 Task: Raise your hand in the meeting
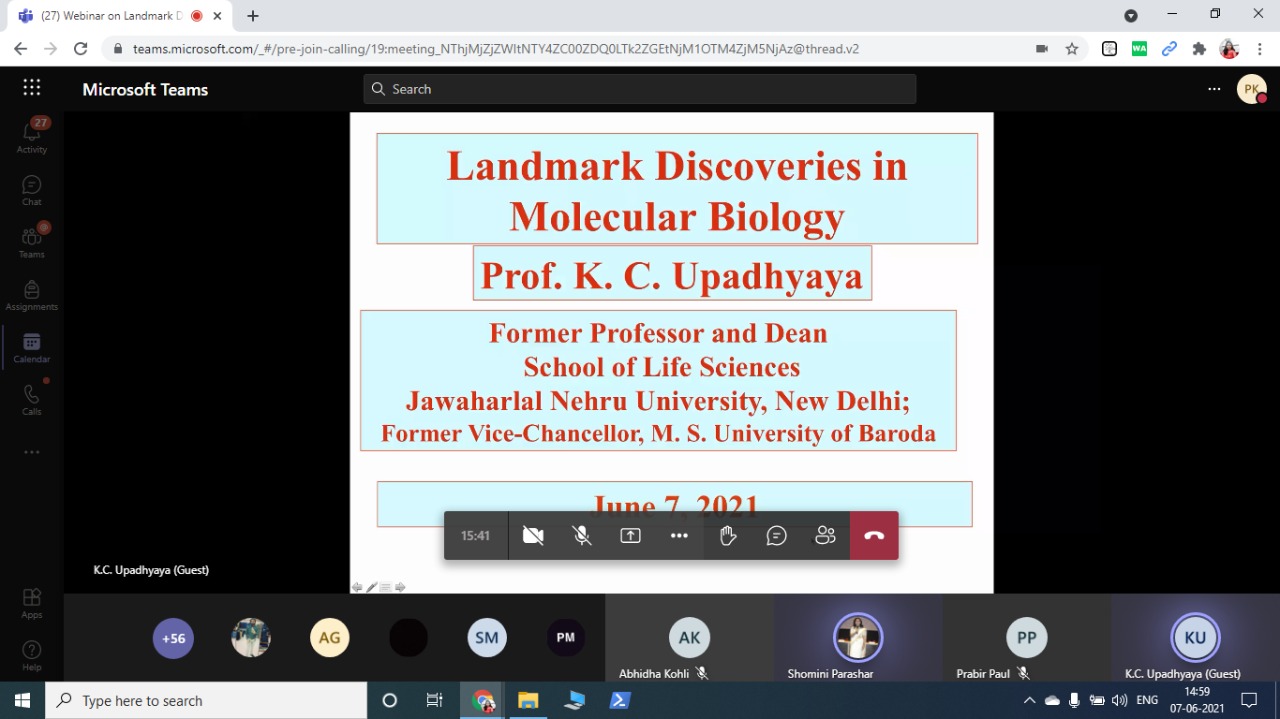coord(728,536)
